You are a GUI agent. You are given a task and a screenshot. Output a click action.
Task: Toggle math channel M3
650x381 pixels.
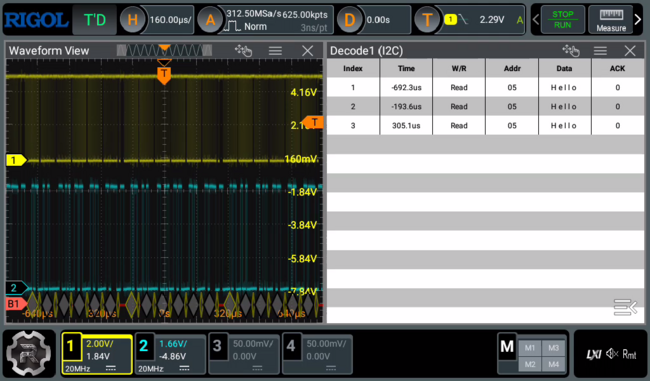pyautogui.click(x=553, y=348)
